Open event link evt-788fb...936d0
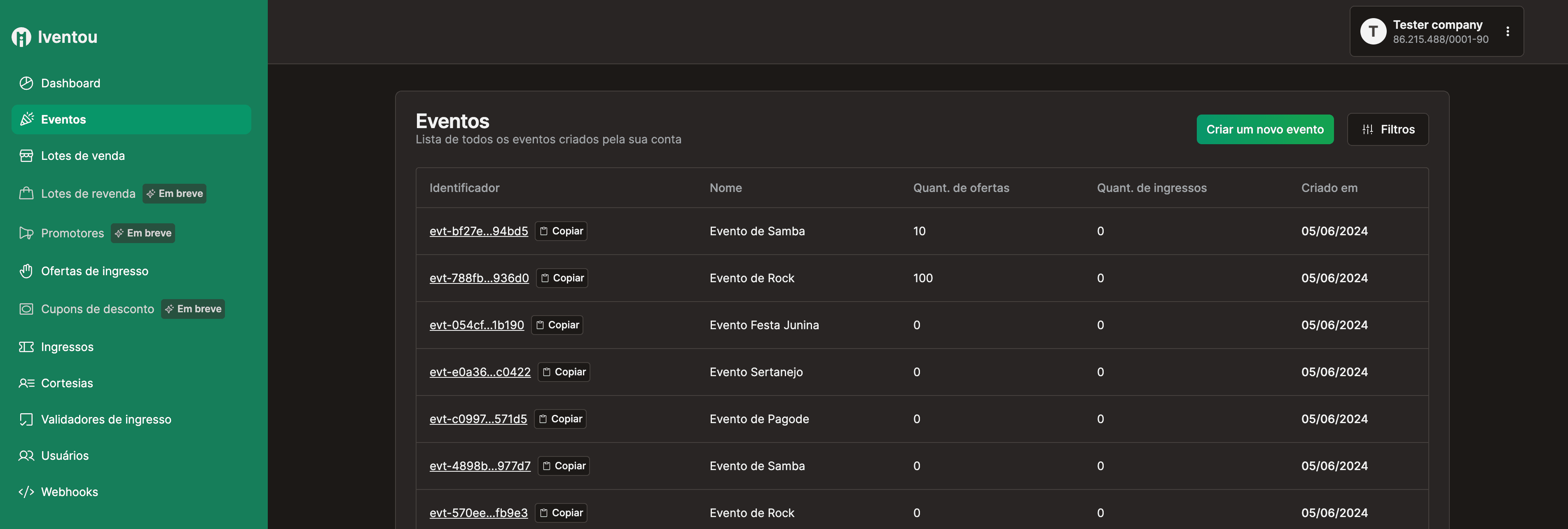The width and height of the screenshot is (1568, 529). (479, 278)
